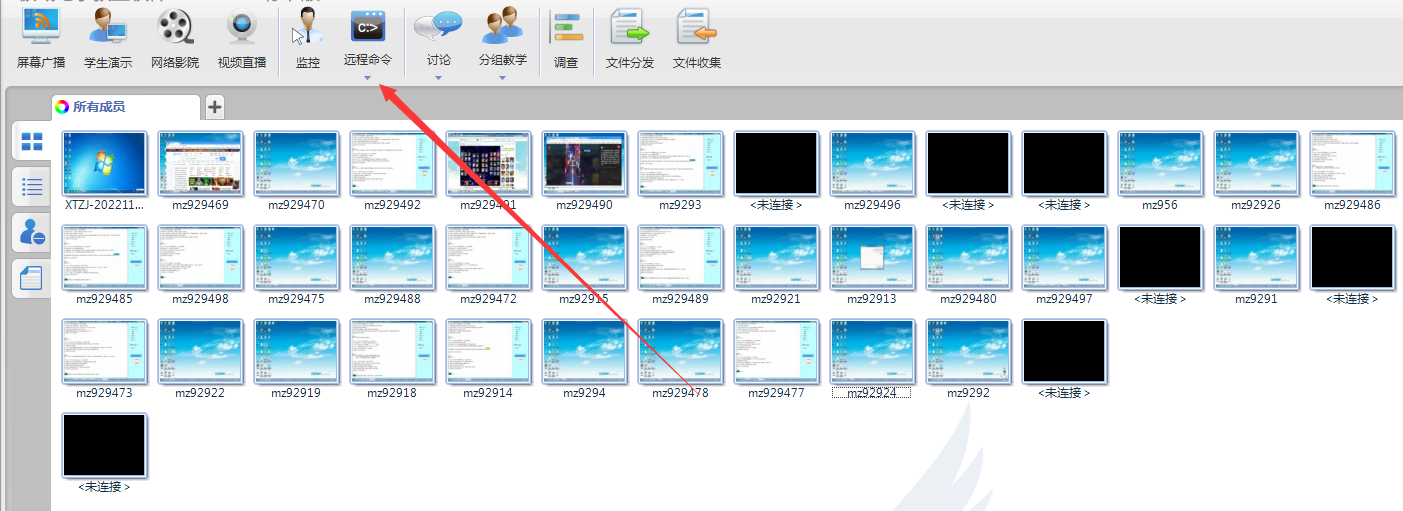The image size is (1403, 511).
Task: Select student mz92926 screen thumbnail
Action: point(1257,163)
